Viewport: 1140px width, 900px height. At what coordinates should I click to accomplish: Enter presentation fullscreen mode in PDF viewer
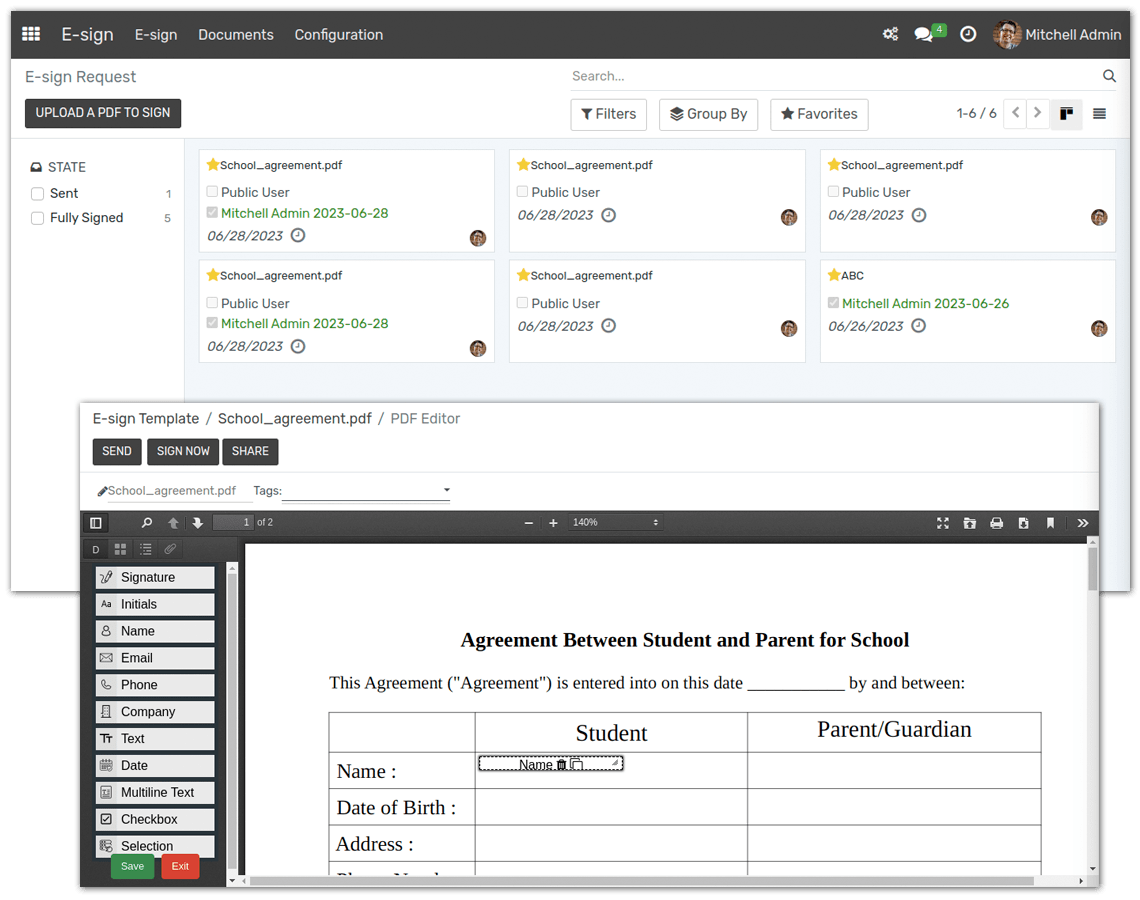(943, 523)
